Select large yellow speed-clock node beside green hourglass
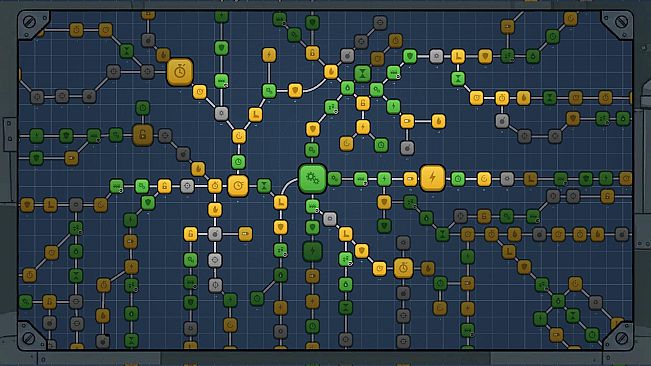651x366 pixels. [x=238, y=185]
